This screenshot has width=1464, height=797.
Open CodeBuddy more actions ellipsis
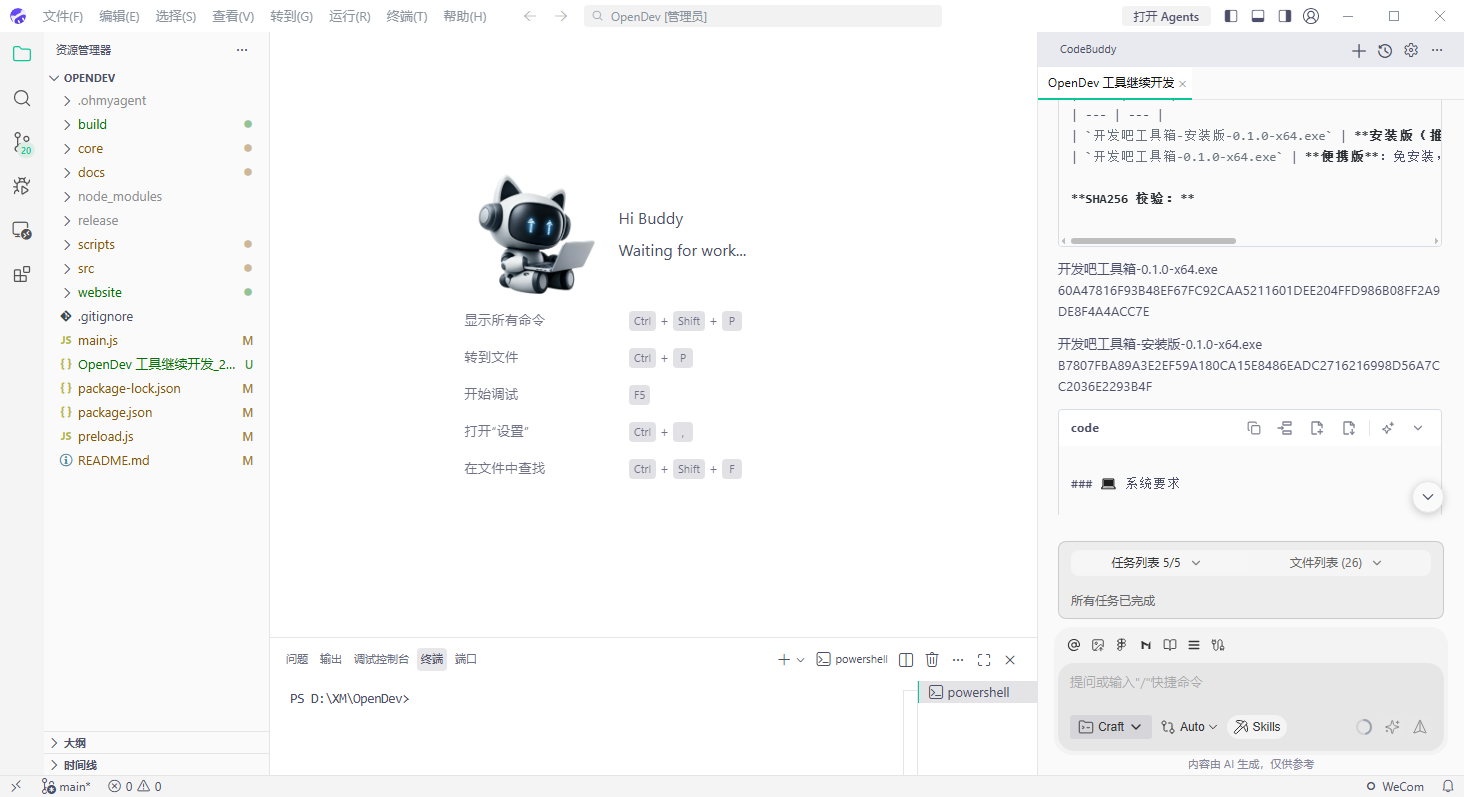pos(1437,50)
